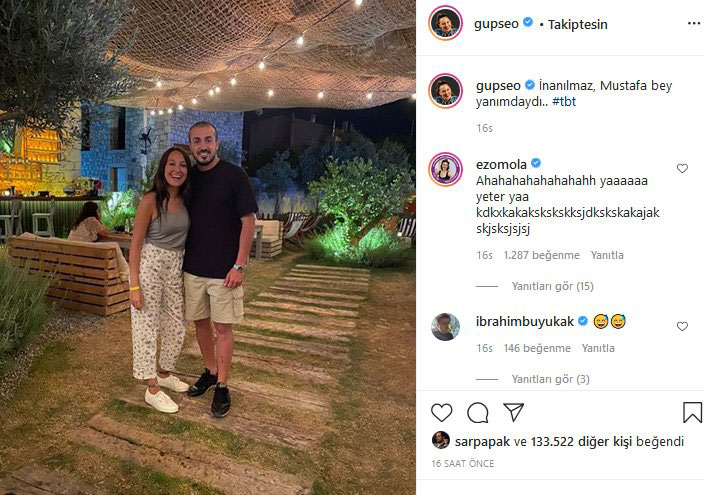Open gupseo profile picture in header
The image size is (705, 495).
click(445, 23)
